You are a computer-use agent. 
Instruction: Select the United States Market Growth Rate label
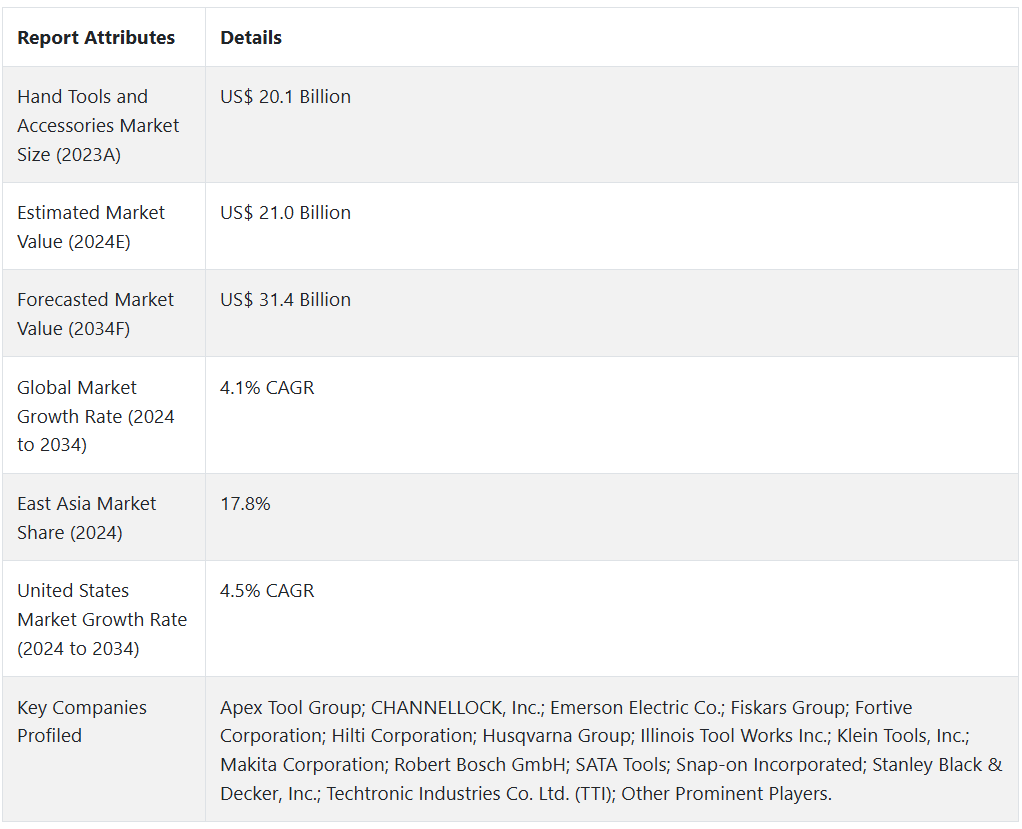pyautogui.click(x=102, y=619)
